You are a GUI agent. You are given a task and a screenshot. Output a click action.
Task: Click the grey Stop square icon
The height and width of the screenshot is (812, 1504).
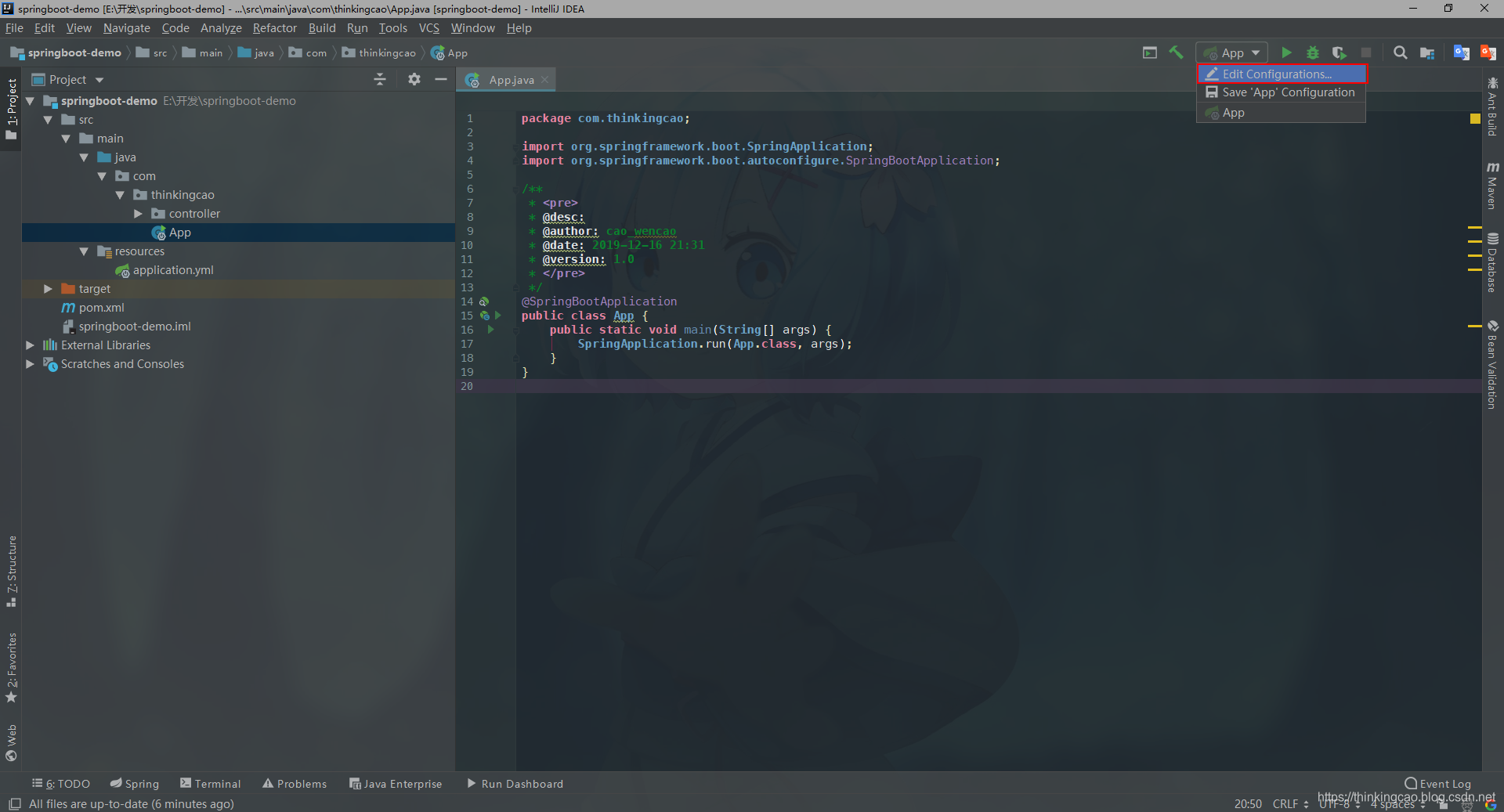(x=1366, y=52)
